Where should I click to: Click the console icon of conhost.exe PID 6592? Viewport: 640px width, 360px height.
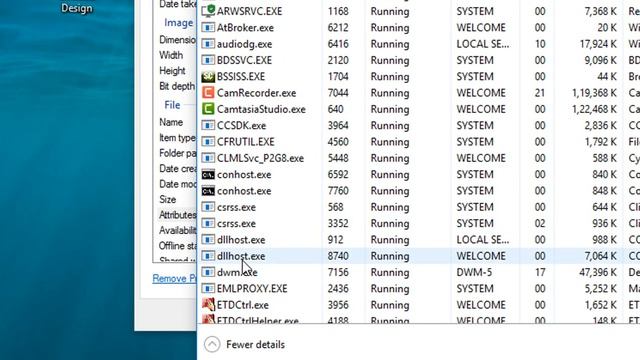tap(208, 175)
